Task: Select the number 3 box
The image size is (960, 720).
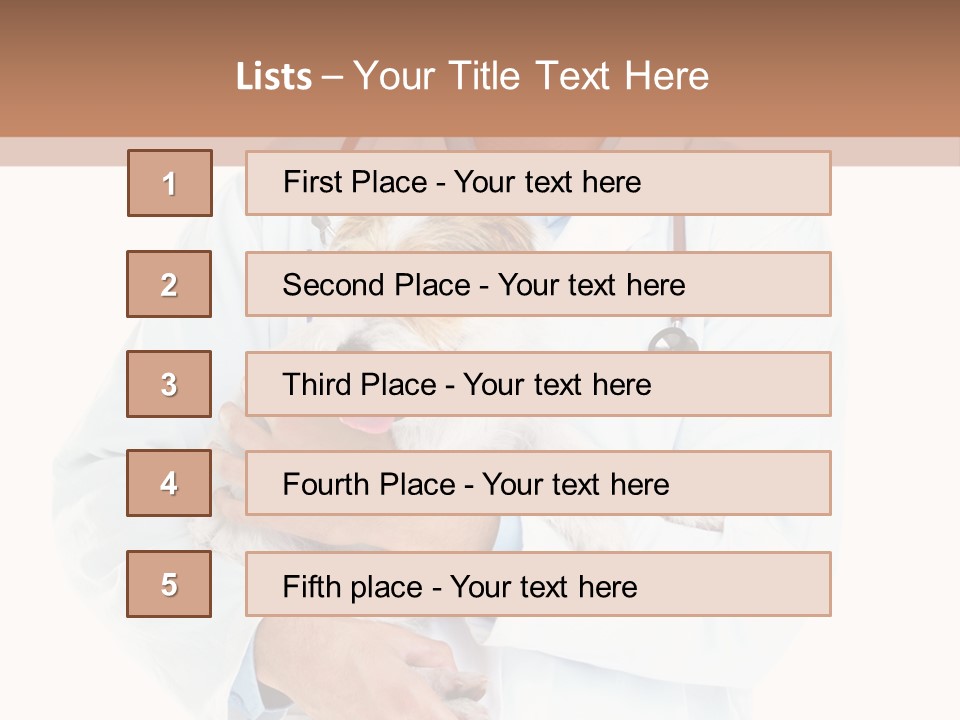Action: (169, 384)
